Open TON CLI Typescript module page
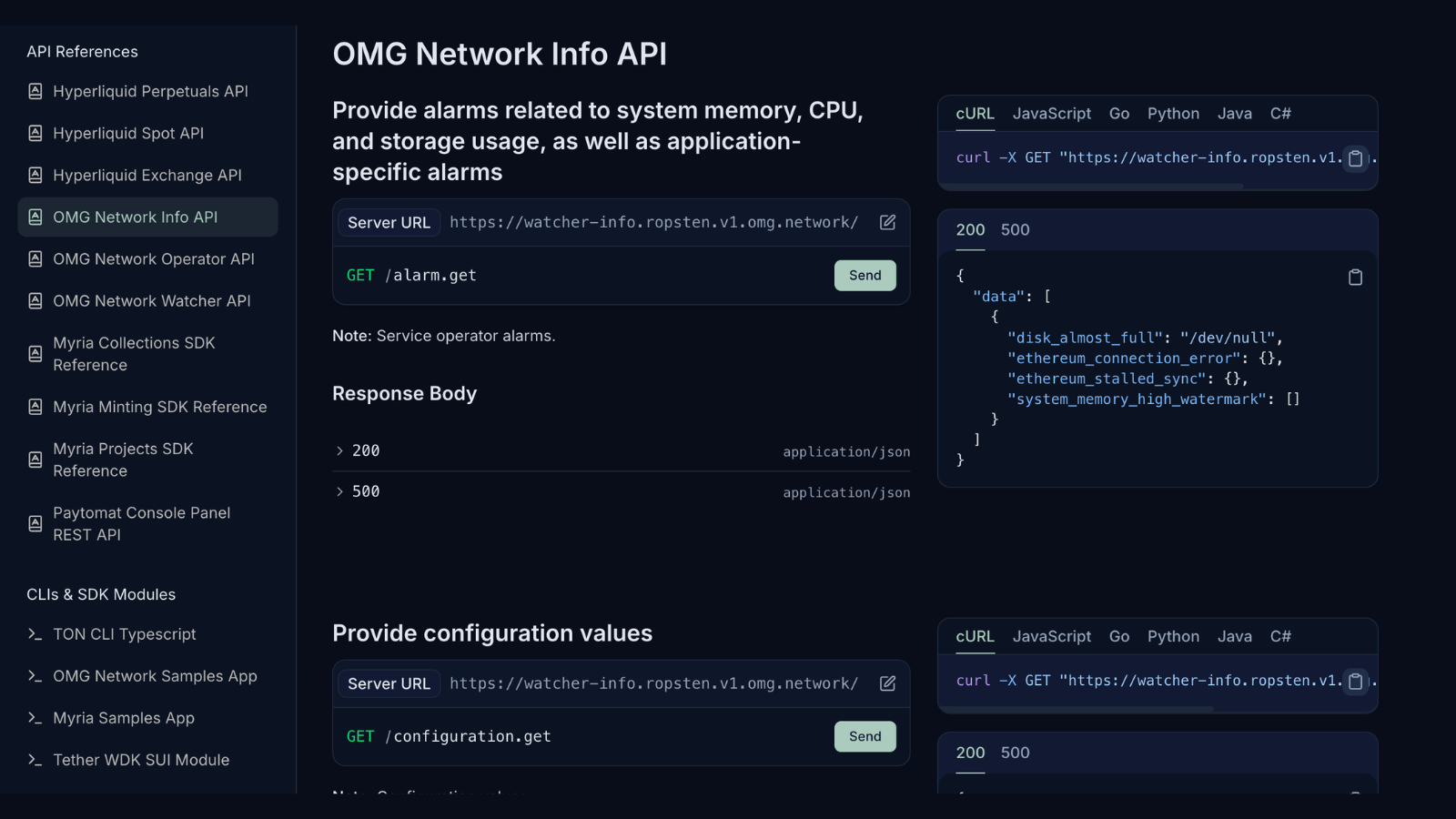 pos(147,634)
